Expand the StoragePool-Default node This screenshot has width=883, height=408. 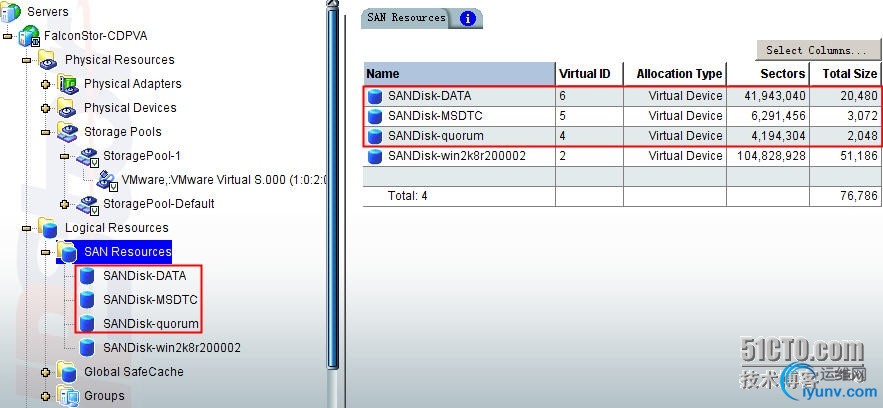point(65,204)
